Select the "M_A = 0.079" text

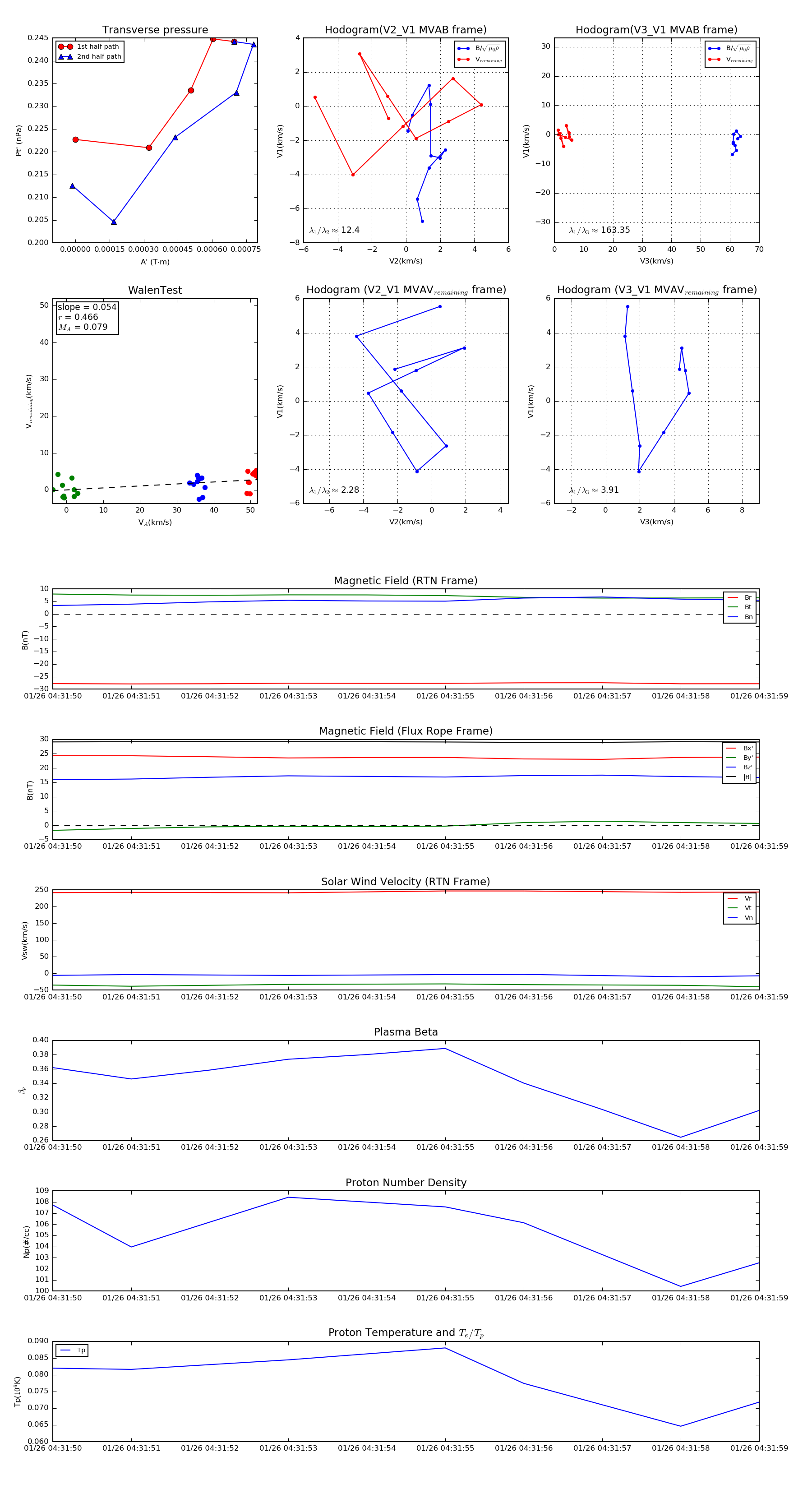tap(83, 327)
